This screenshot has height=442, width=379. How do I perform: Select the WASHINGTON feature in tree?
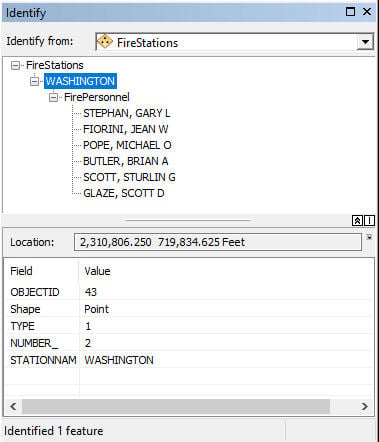(80, 81)
